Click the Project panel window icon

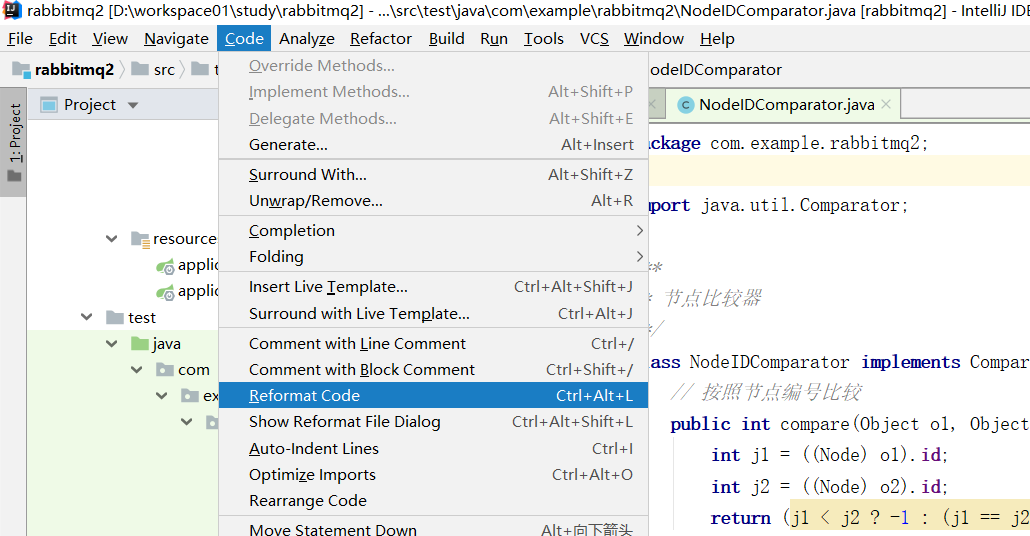tap(49, 105)
